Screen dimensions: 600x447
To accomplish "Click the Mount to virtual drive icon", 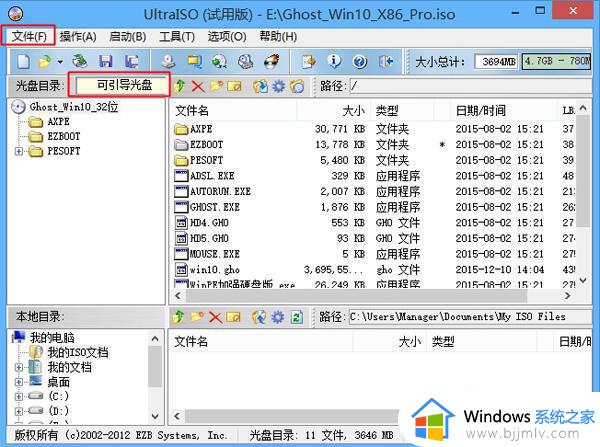I will pyautogui.click(x=246, y=61).
